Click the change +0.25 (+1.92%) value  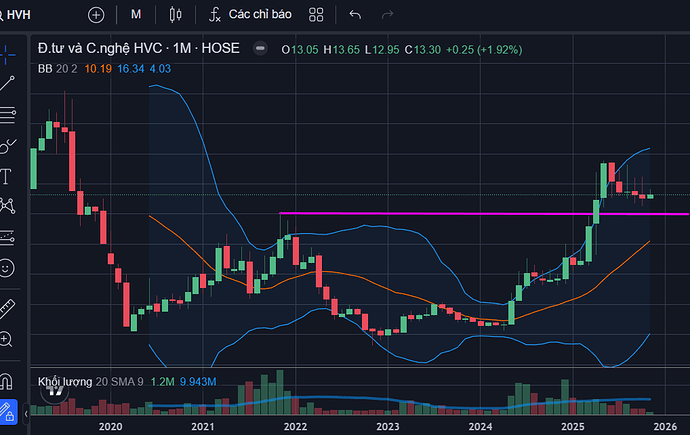[484, 50]
